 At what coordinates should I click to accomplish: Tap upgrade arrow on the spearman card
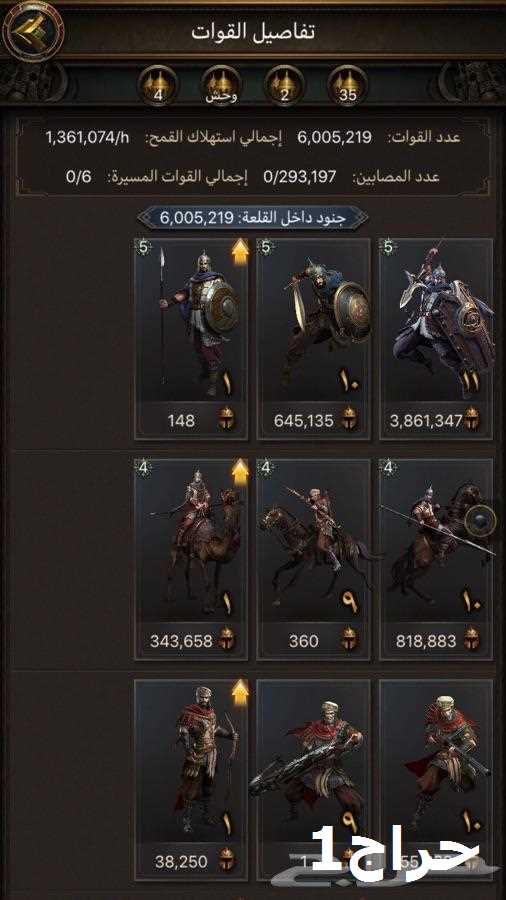point(240,253)
